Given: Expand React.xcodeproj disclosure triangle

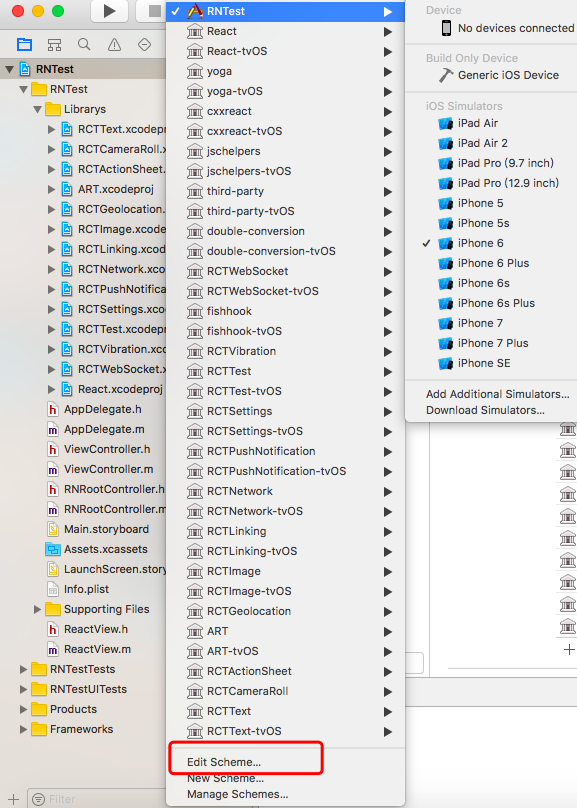Looking at the screenshot, I should pos(51,390).
